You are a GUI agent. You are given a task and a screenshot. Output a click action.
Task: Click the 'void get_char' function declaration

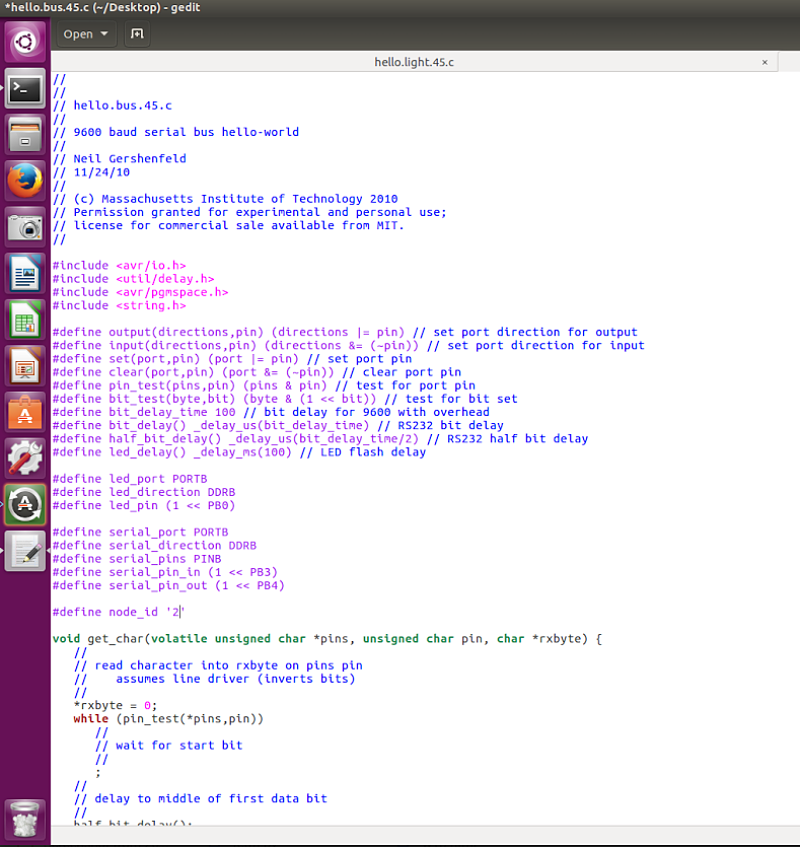(x=327, y=639)
